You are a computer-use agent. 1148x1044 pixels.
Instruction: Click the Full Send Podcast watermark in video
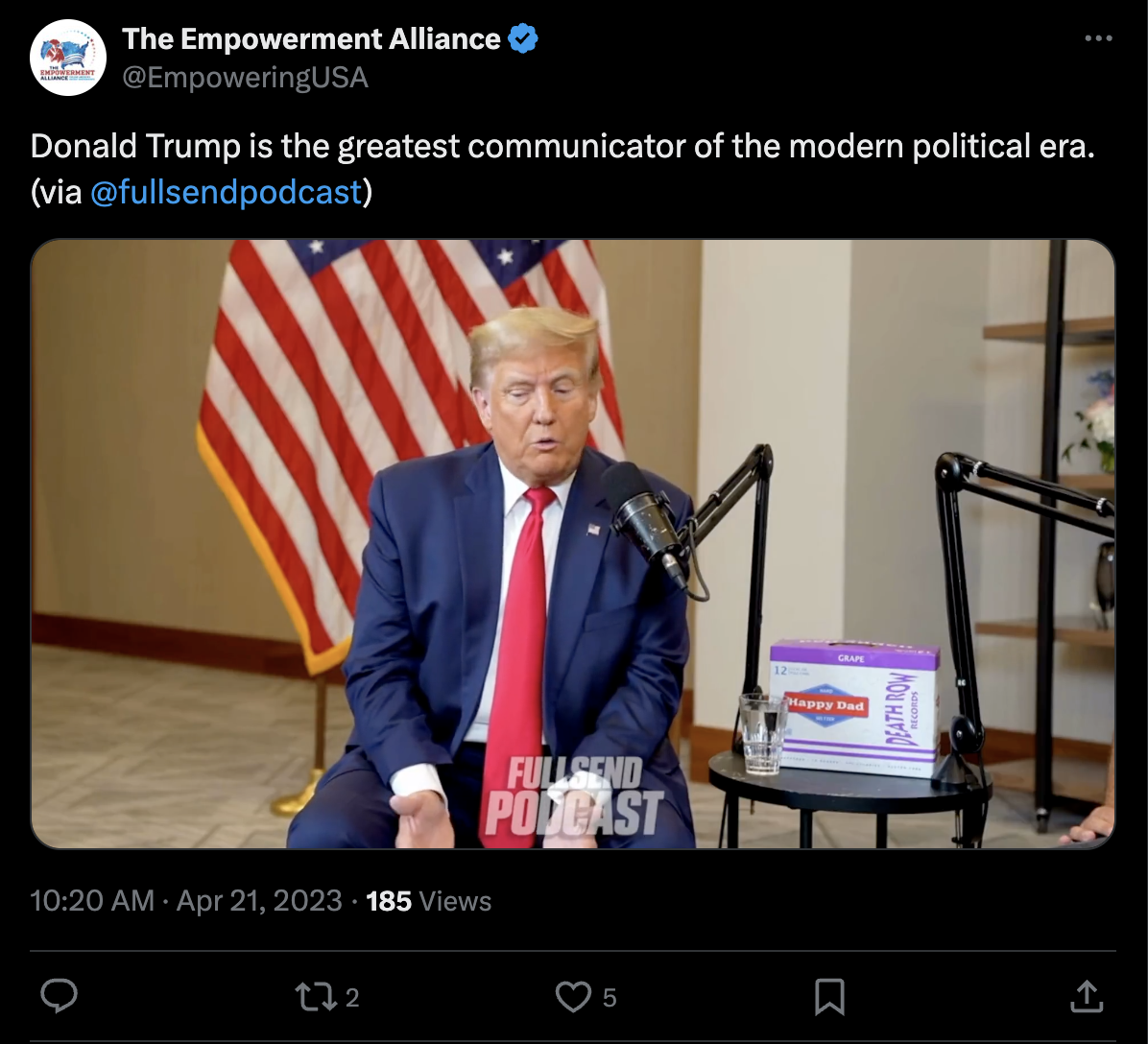tap(574, 796)
